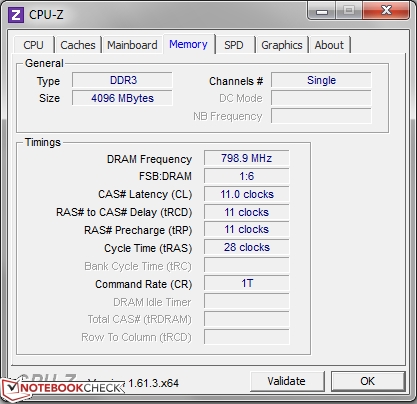The image size is (417, 404).
Task: Click the version text 1.61.3.x64
Action: [154, 383]
